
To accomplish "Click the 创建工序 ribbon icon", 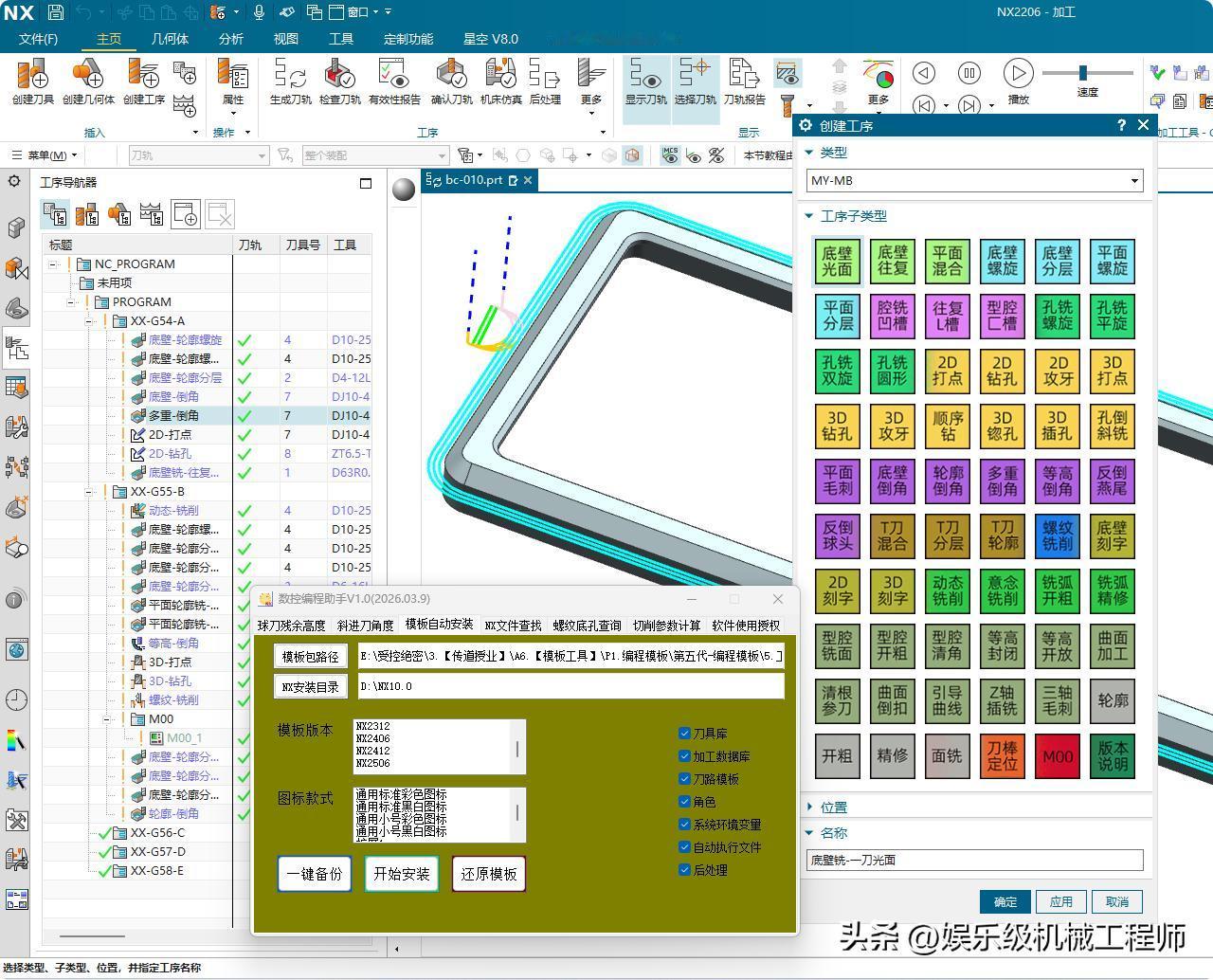I will 143,81.
